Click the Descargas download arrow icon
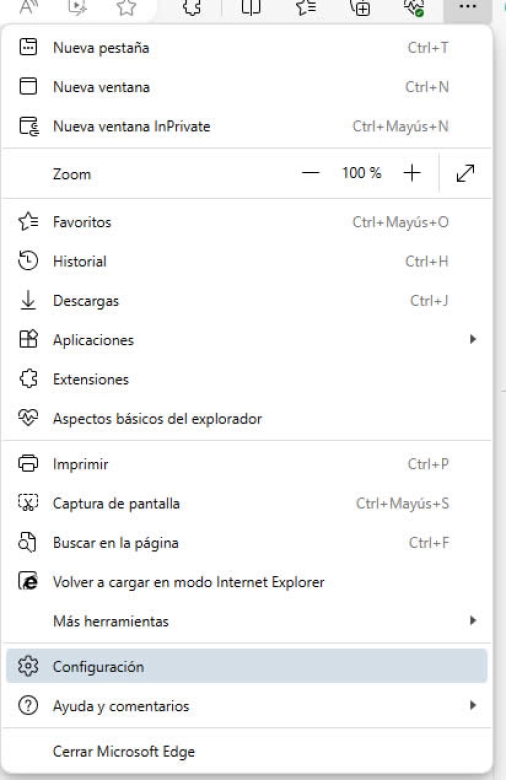 coord(28,300)
